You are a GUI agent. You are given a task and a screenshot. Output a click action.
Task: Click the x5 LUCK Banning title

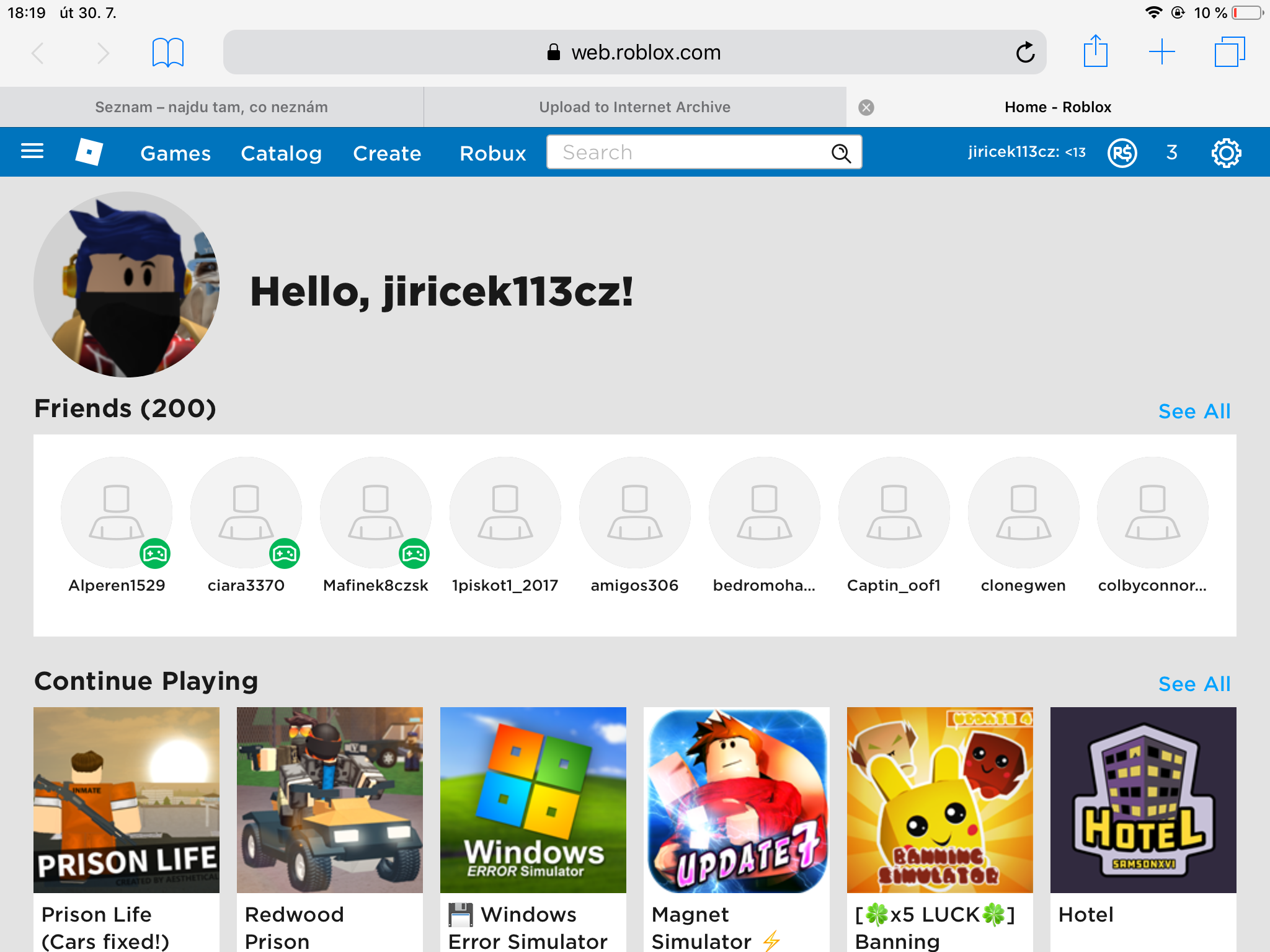click(935, 928)
